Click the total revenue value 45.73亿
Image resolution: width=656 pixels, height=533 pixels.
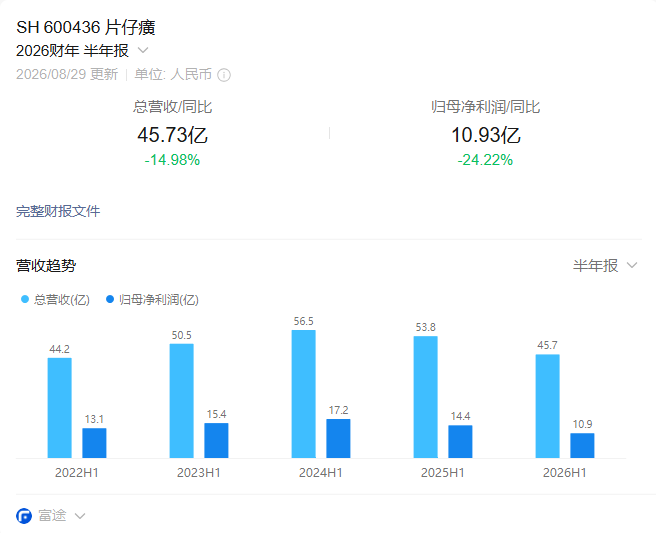tap(172, 135)
